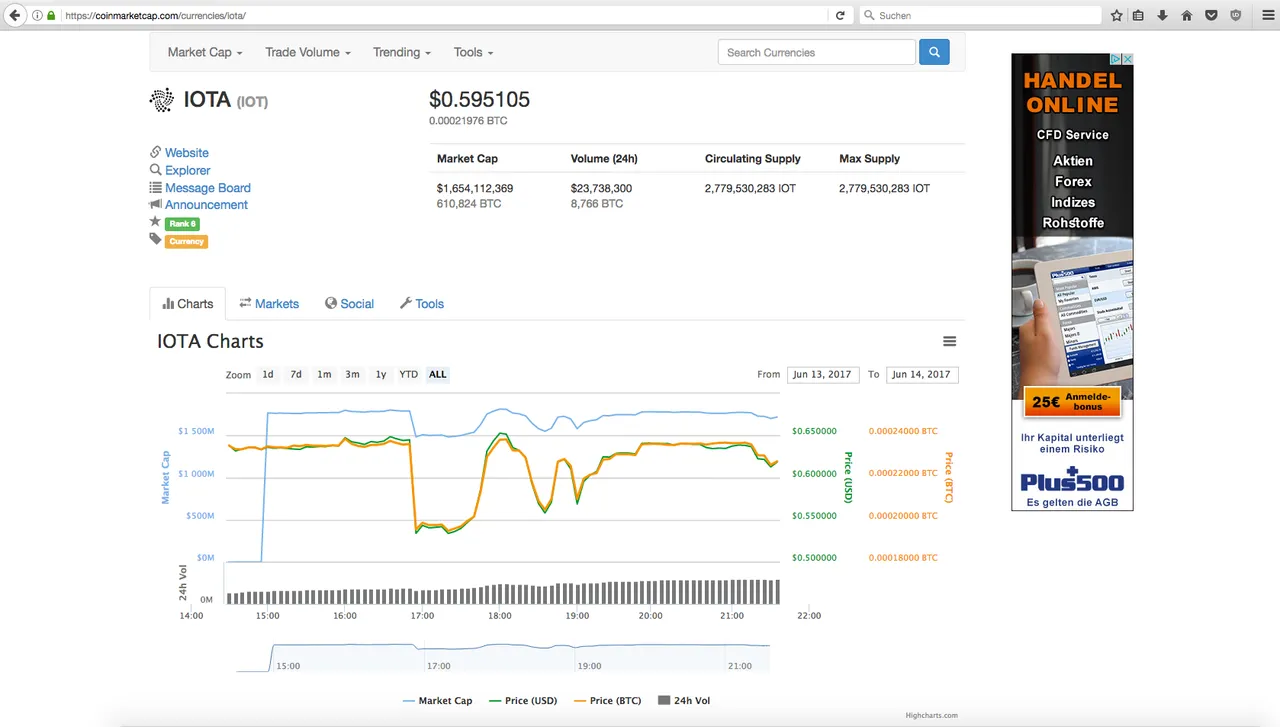Open the Tools navbar dropdown
This screenshot has width=1280, height=727.
473,52
